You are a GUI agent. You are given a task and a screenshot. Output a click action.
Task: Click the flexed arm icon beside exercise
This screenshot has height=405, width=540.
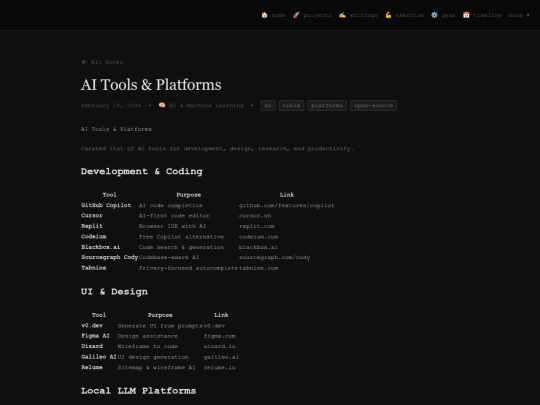click(388, 15)
